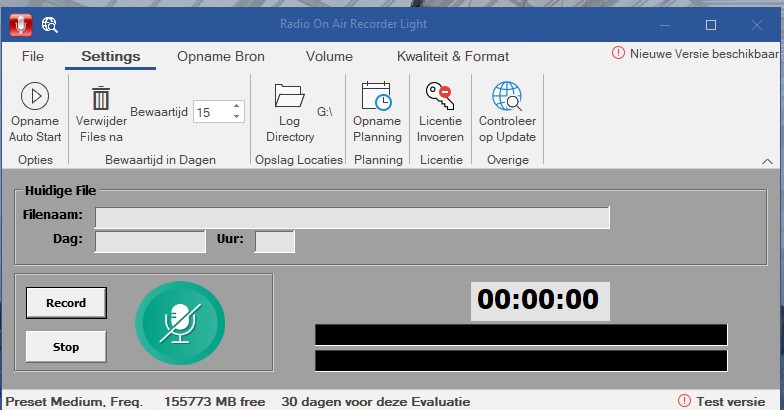Open Opname Planning calendar icon
The width and height of the screenshot is (784, 410).
(376, 96)
